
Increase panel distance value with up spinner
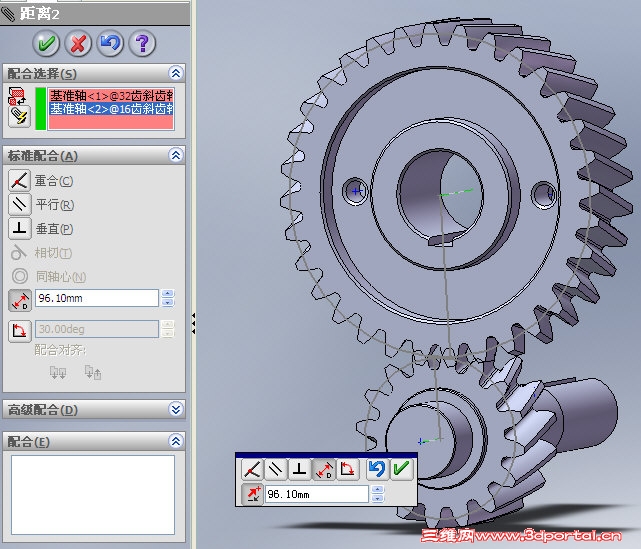168,294
